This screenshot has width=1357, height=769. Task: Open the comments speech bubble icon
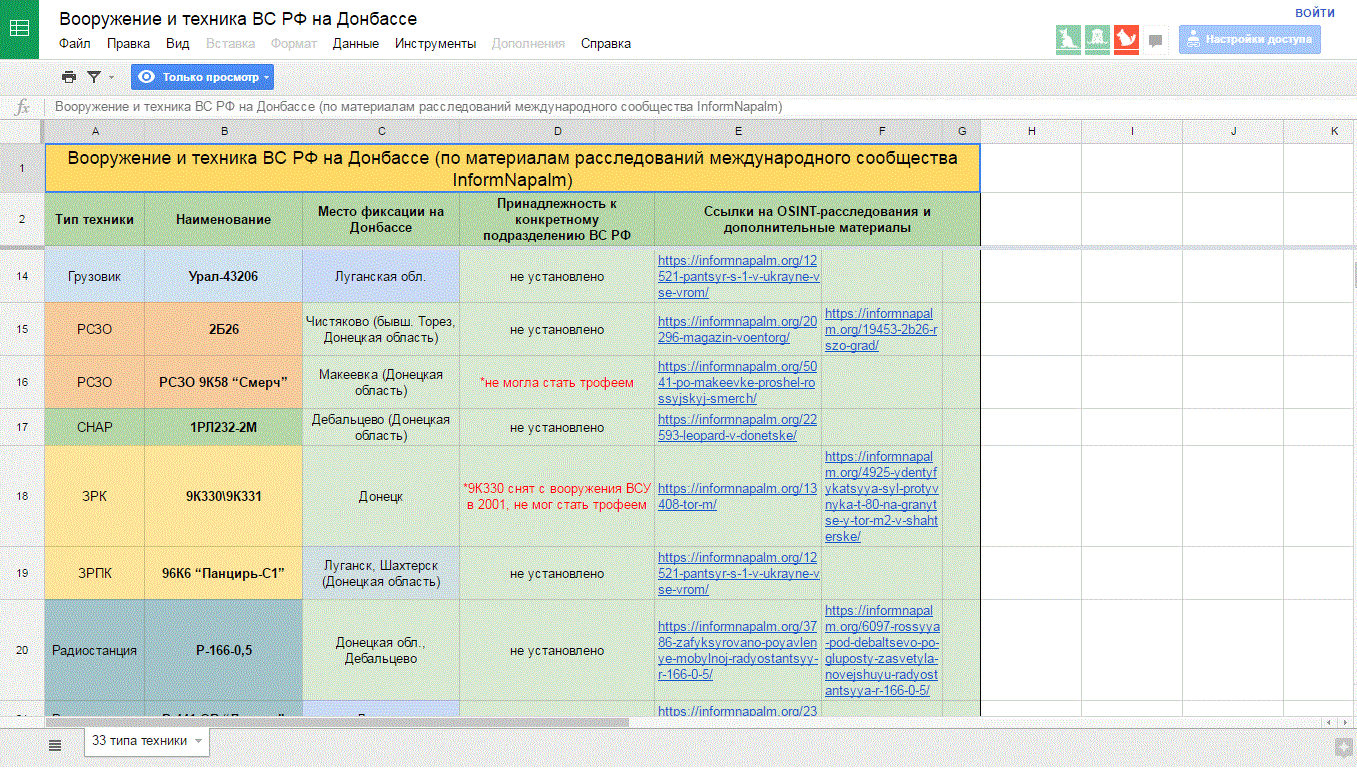pyautogui.click(x=1156, y=41)
